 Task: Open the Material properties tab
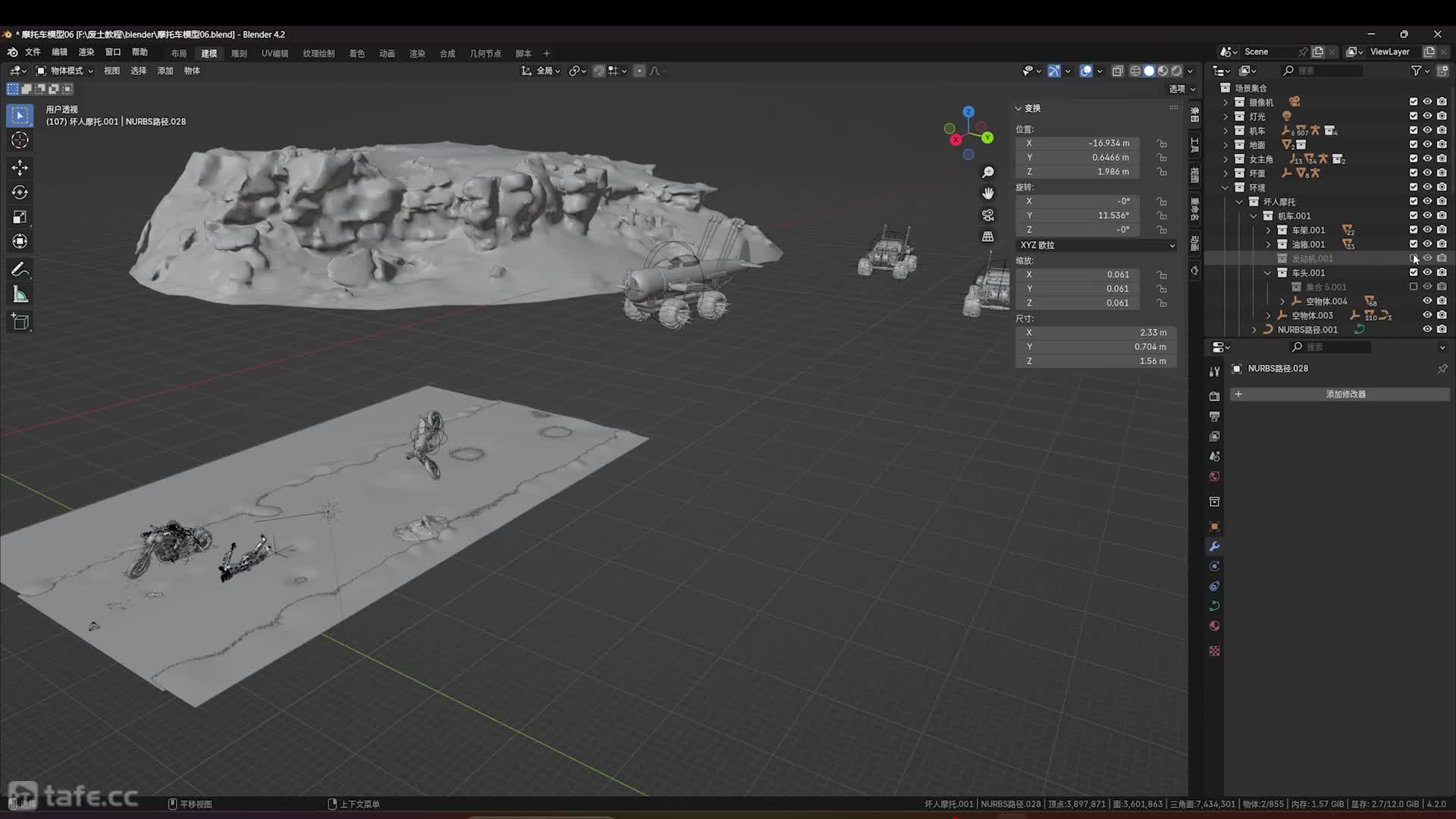[x=1214, y=626]
